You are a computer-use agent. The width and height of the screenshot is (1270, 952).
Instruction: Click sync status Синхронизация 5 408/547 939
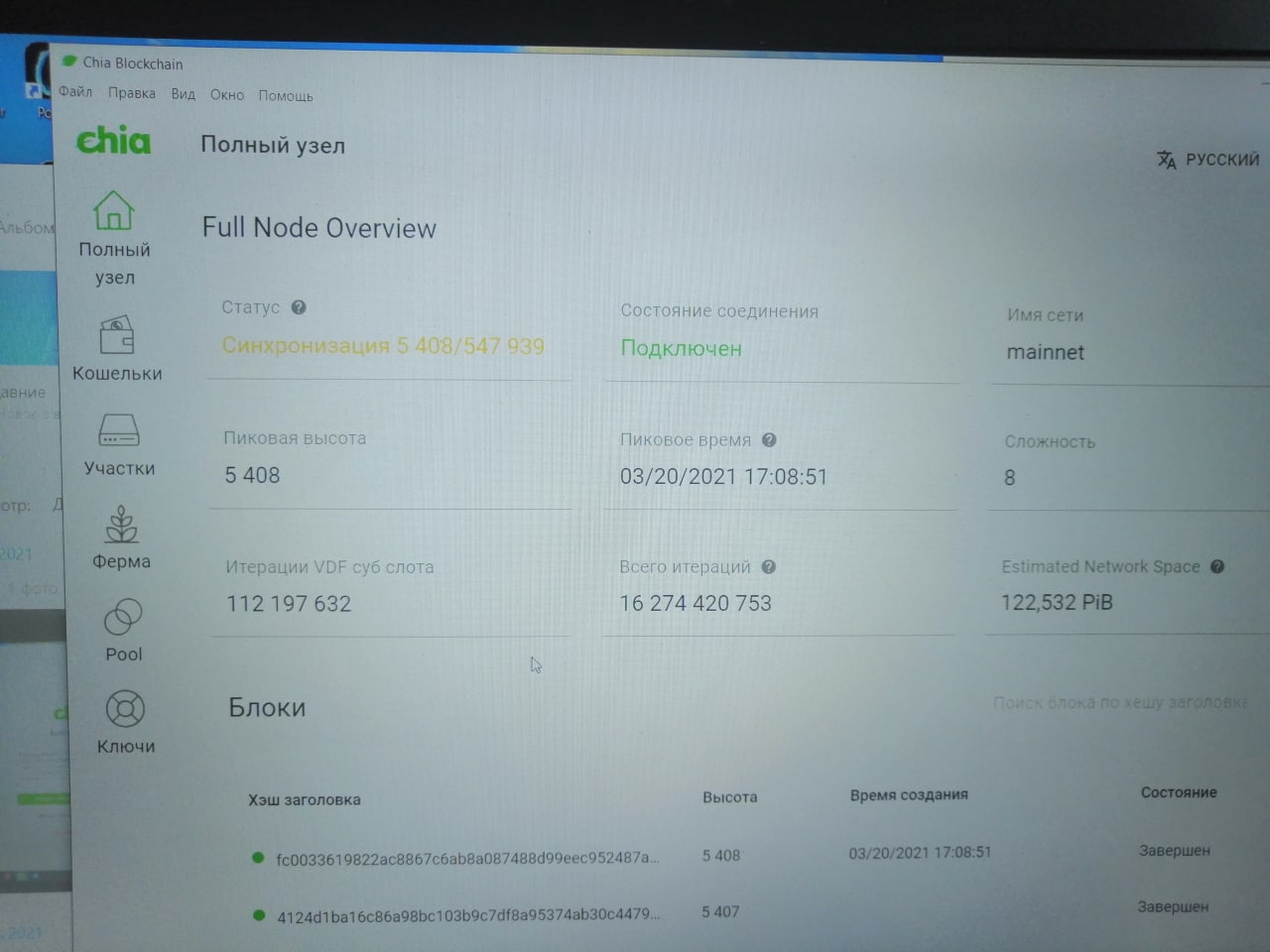pos(383,346)
